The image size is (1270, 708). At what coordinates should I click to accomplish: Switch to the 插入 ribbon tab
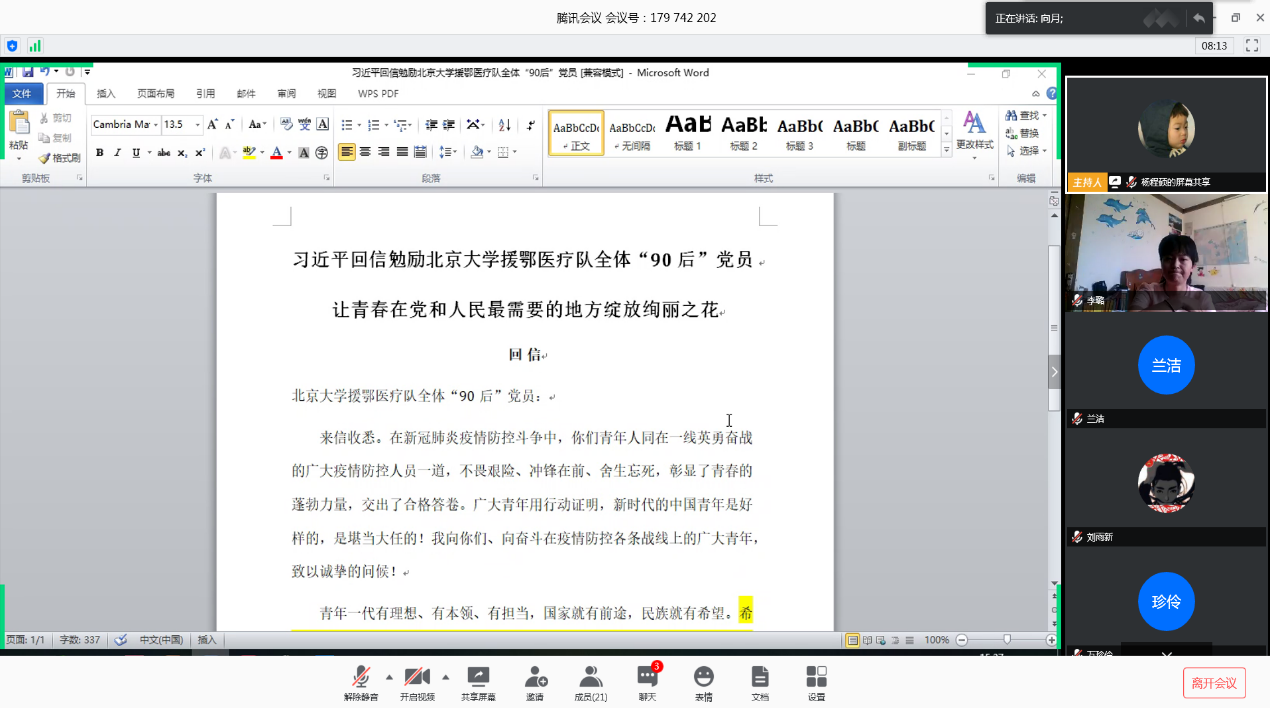pos(106,94)
